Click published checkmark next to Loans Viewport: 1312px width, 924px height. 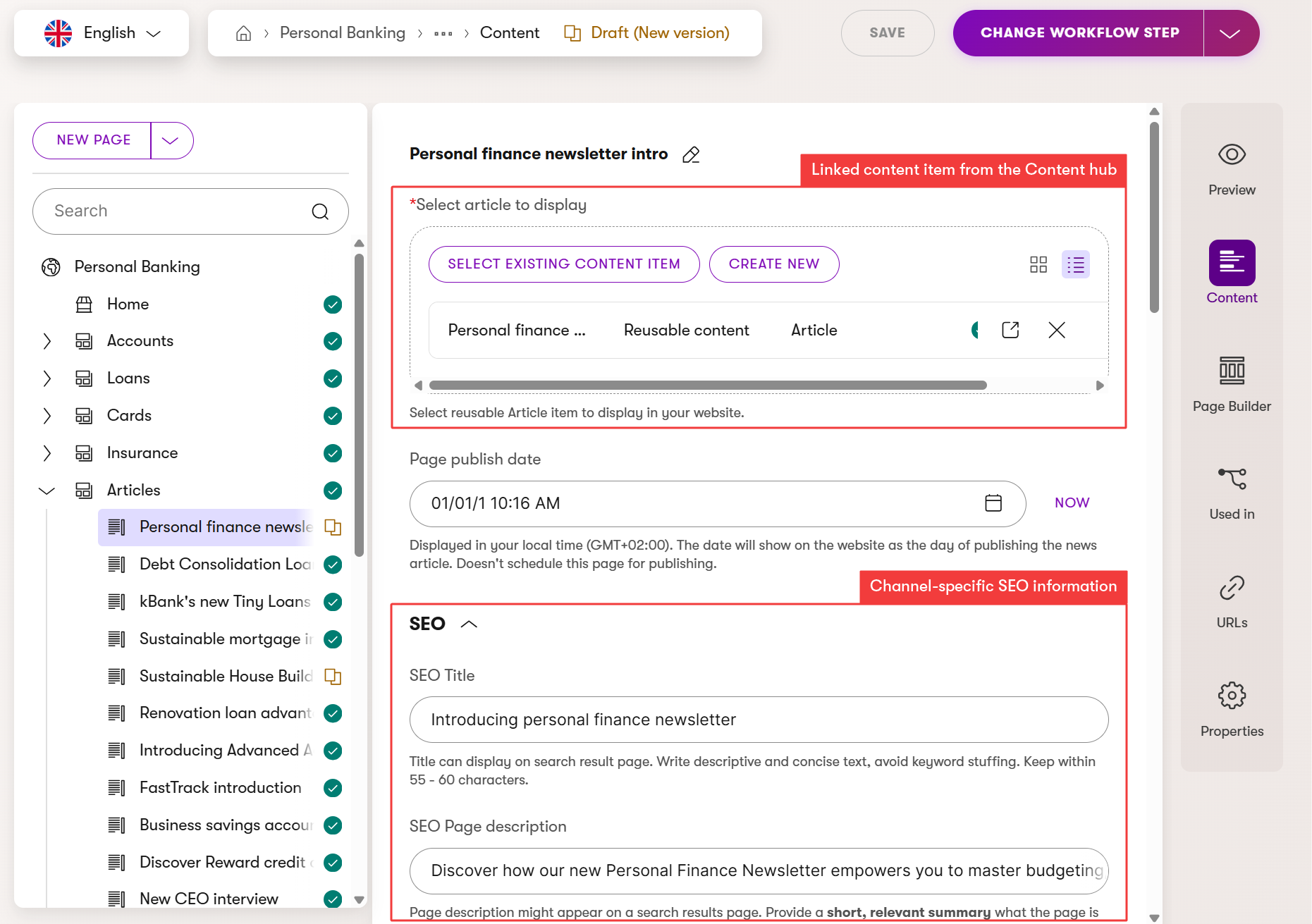point(333,378)
